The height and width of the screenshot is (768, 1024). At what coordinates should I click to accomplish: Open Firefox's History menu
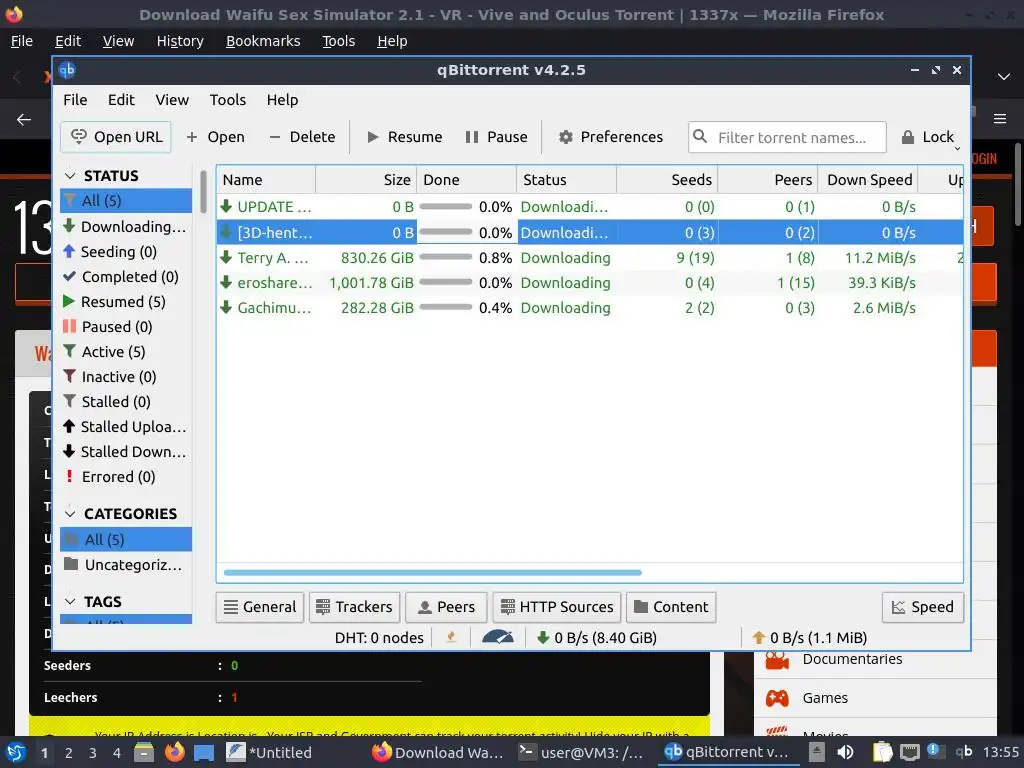click(x=180, y=41)
